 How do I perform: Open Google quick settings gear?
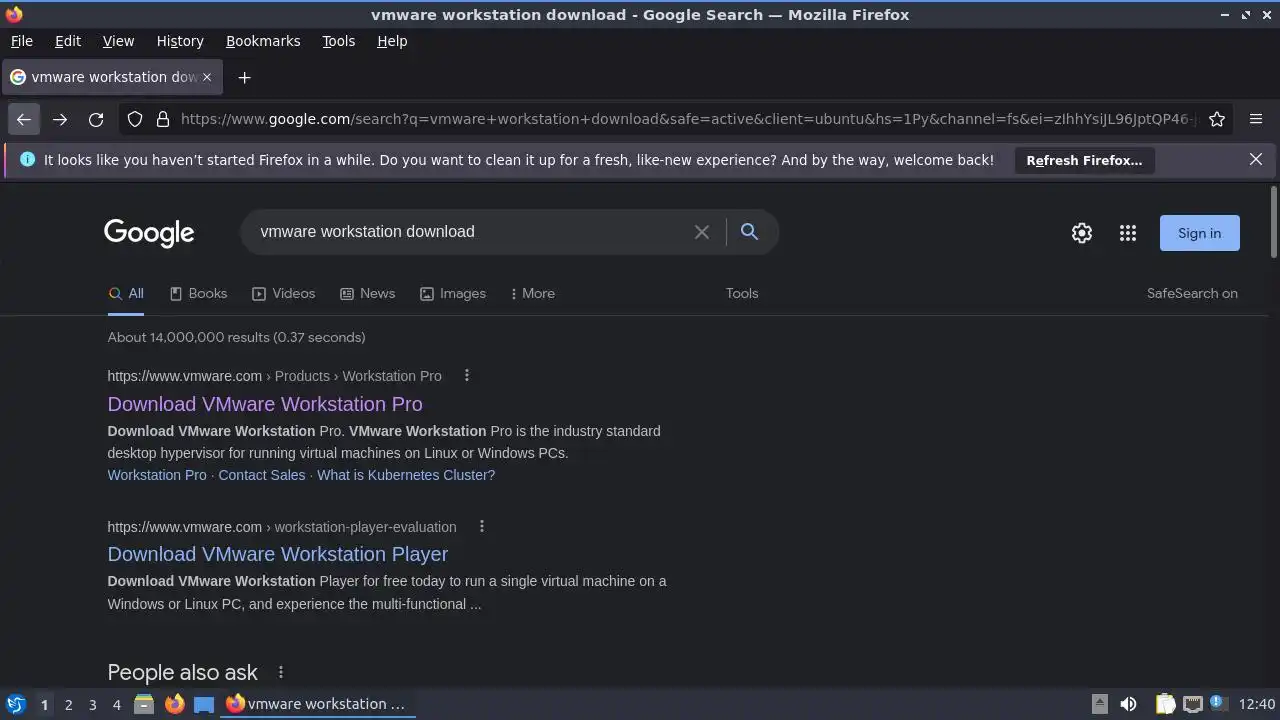pos(1082,233)
